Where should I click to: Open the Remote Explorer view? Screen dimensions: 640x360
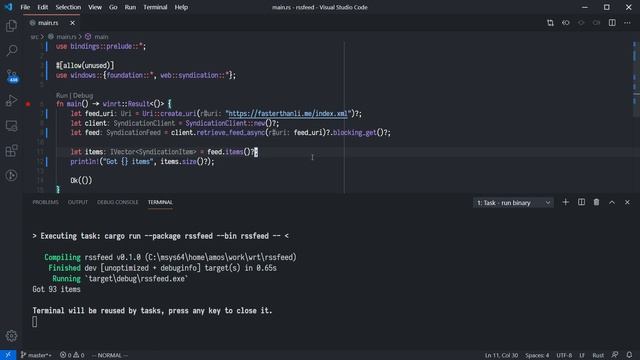11,126
